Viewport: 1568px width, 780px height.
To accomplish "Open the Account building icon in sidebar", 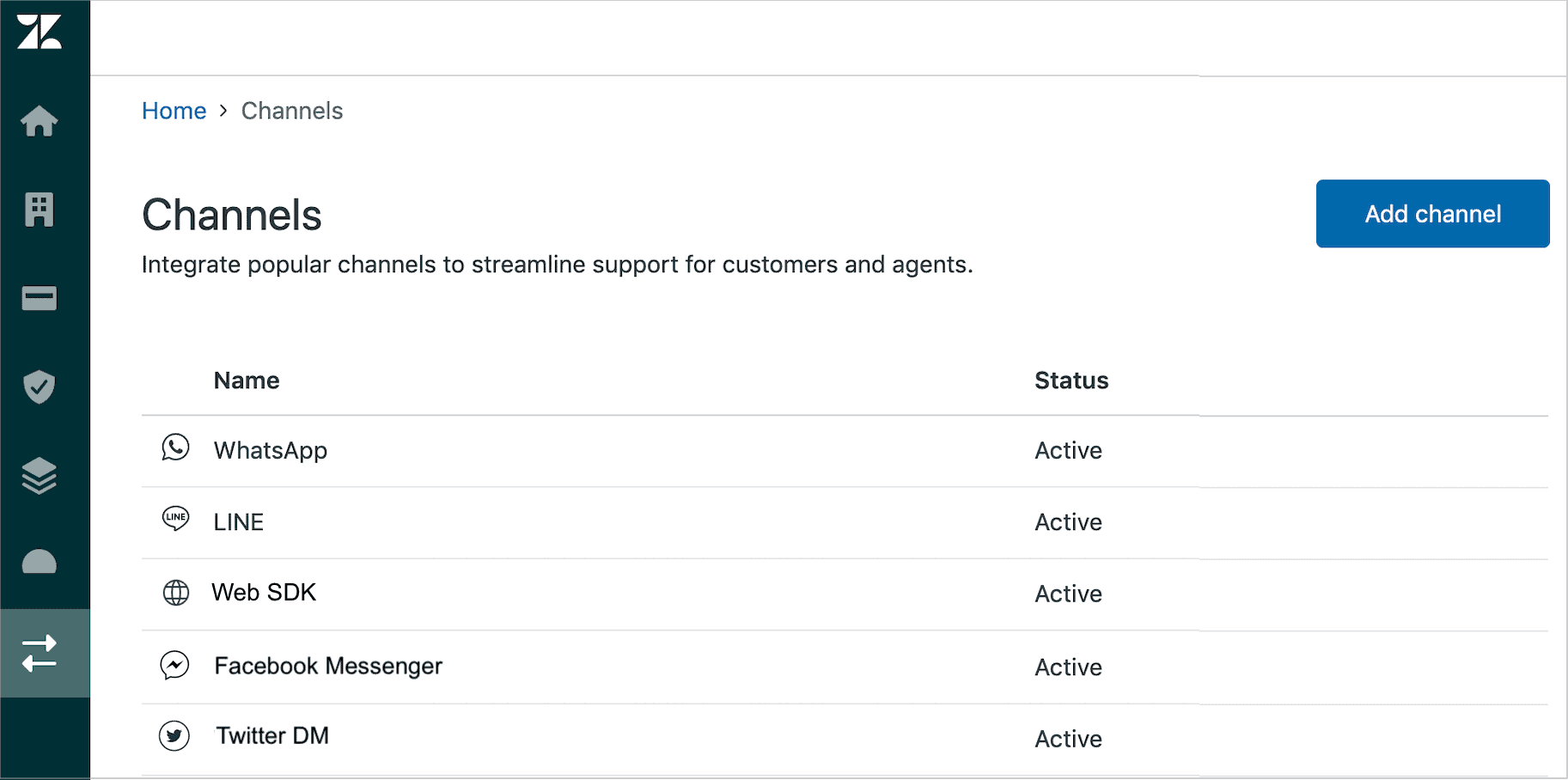I will 40,210.
